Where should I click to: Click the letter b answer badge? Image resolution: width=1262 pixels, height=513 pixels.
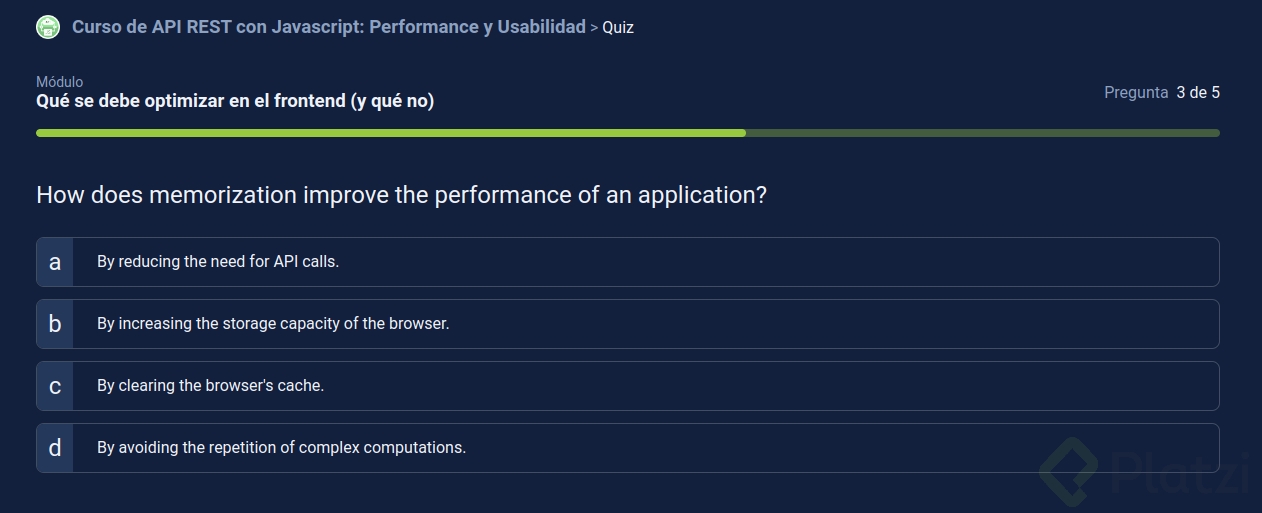coord(55,324)
